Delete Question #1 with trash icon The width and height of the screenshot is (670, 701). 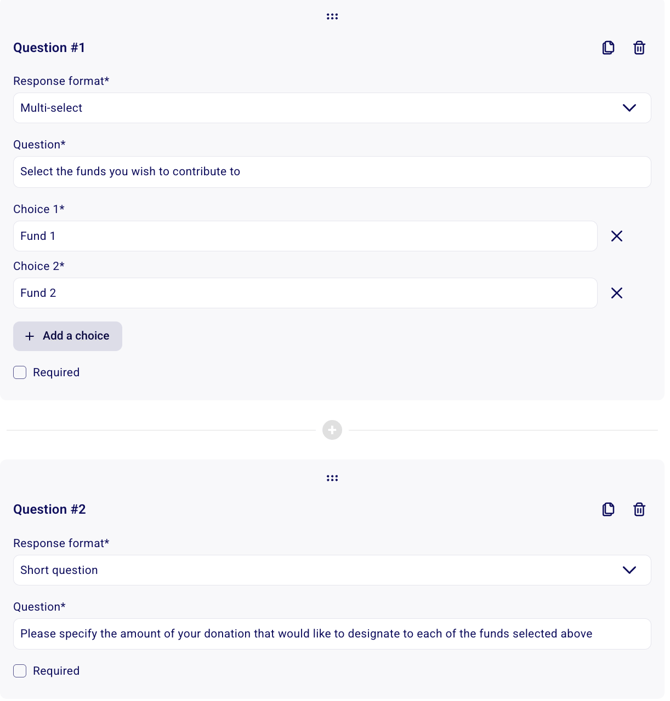pyautogui.click(x=639, y=48)
